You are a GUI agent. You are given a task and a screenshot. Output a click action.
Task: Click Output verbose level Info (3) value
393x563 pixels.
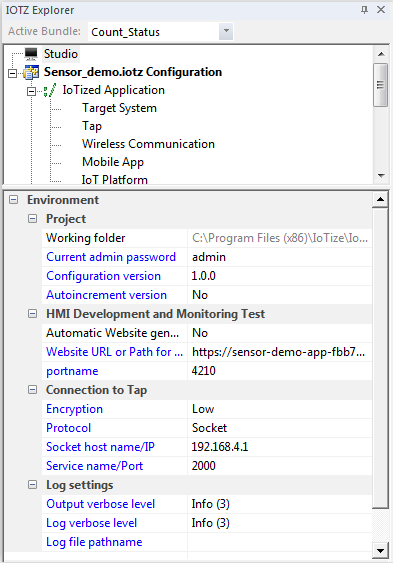coord(280,504)
